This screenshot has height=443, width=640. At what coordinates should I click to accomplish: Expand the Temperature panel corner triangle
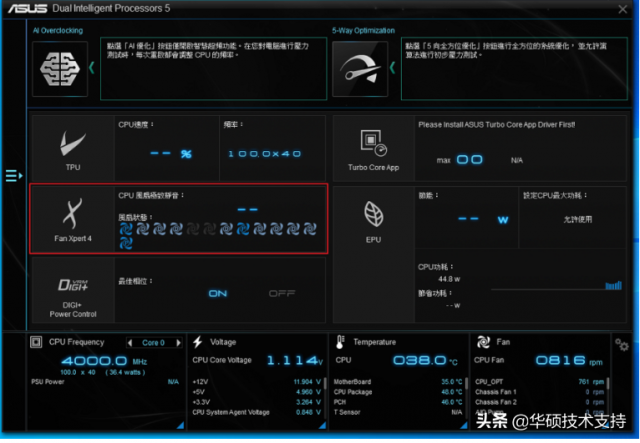coord(464,425)
